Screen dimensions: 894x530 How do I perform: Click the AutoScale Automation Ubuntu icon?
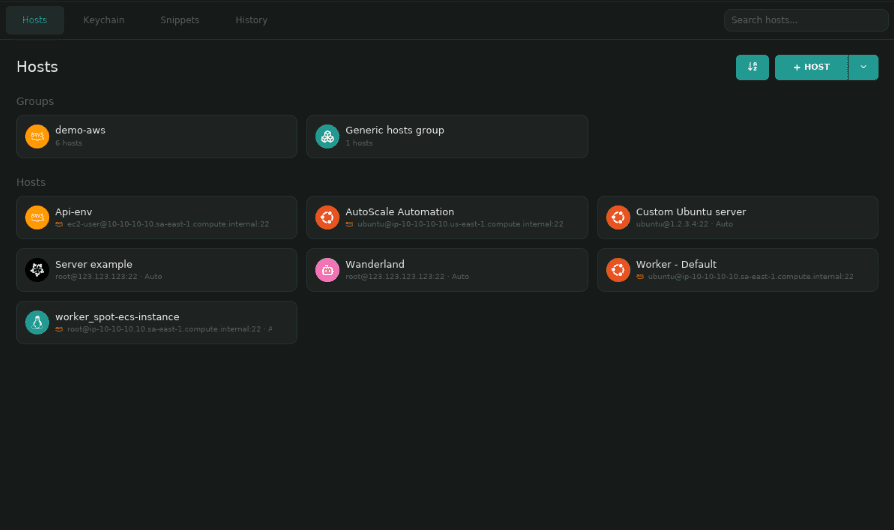327,217
